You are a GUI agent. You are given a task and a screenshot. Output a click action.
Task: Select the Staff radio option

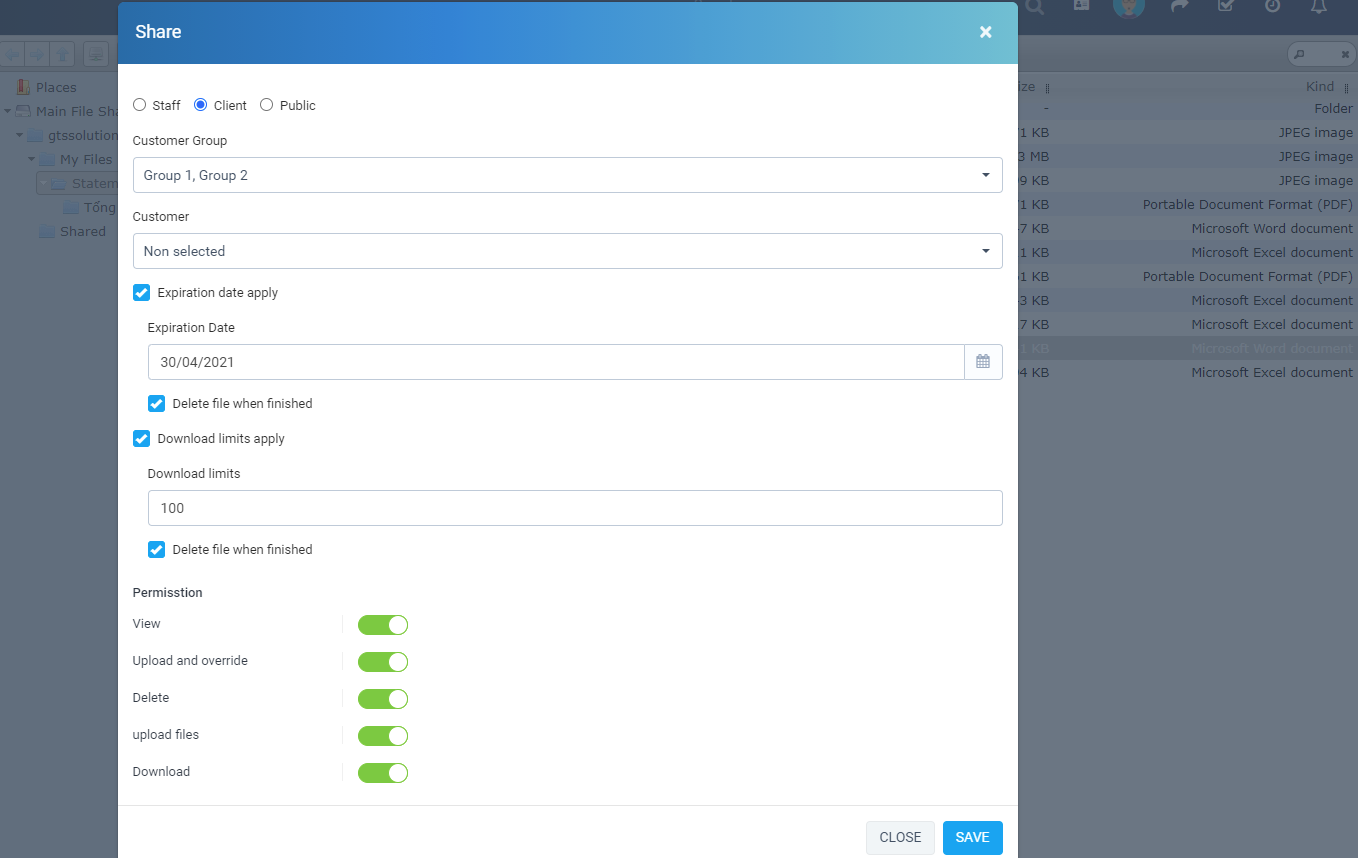[140, 105]
